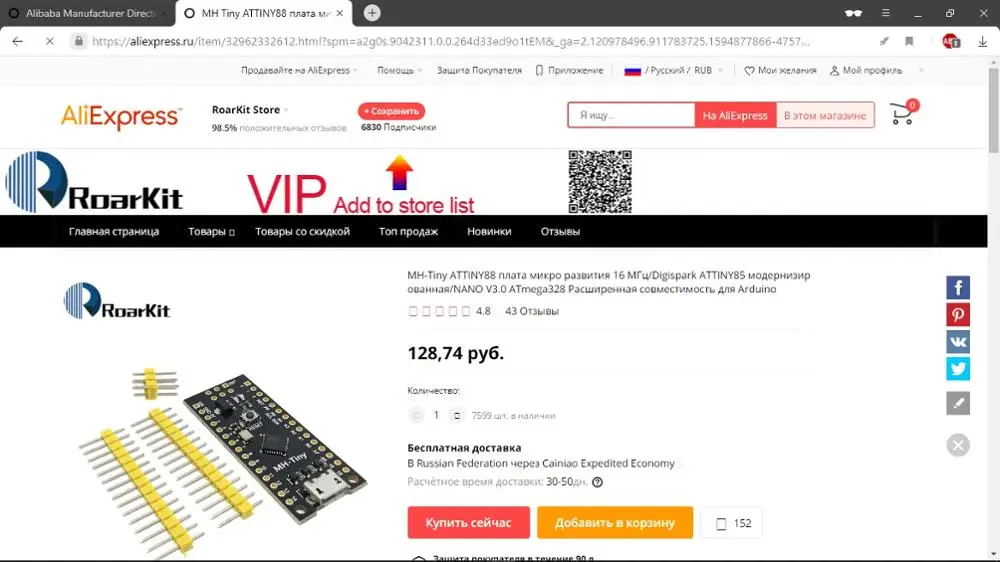This screenshot has width=1000, height=562.
Task: Click the pencil edit icon on right sidebar
Action: [x=958, y=403]
